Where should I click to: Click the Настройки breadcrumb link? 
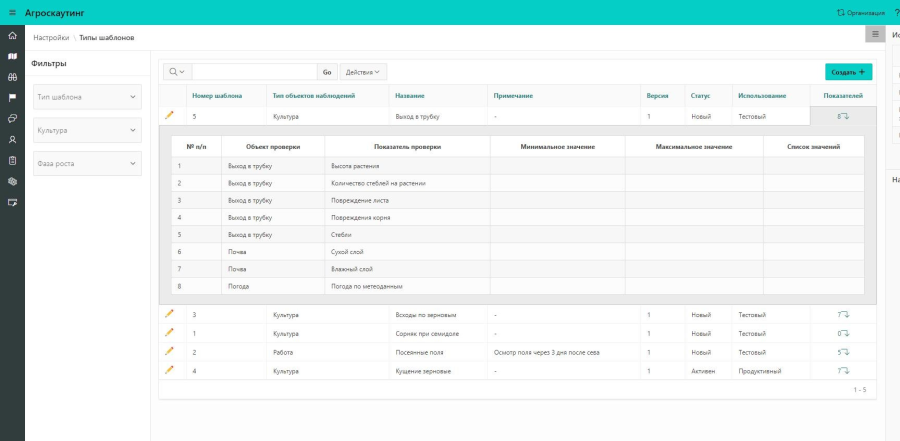click(51, 37)
